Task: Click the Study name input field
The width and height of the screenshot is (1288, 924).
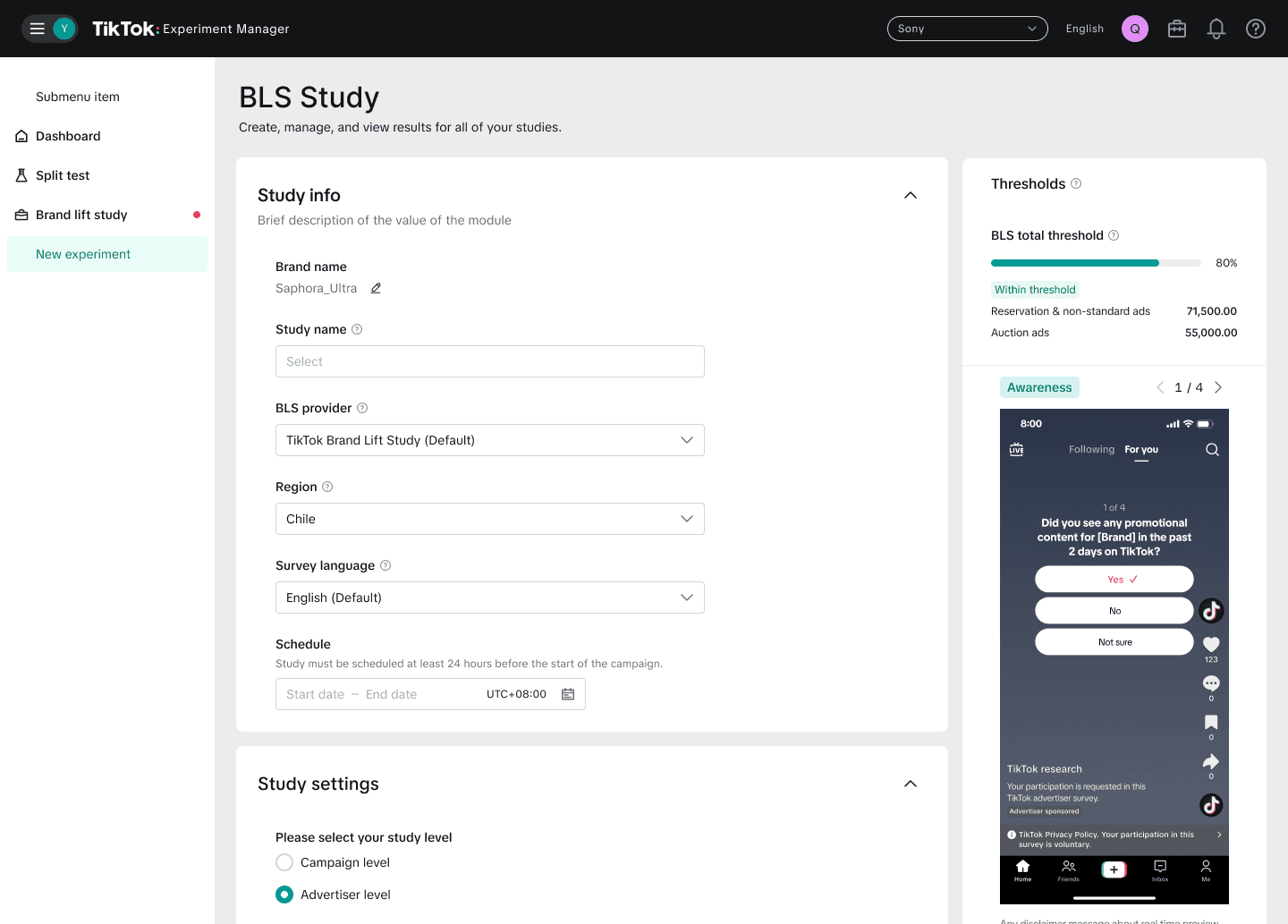Action: point(490,361)
